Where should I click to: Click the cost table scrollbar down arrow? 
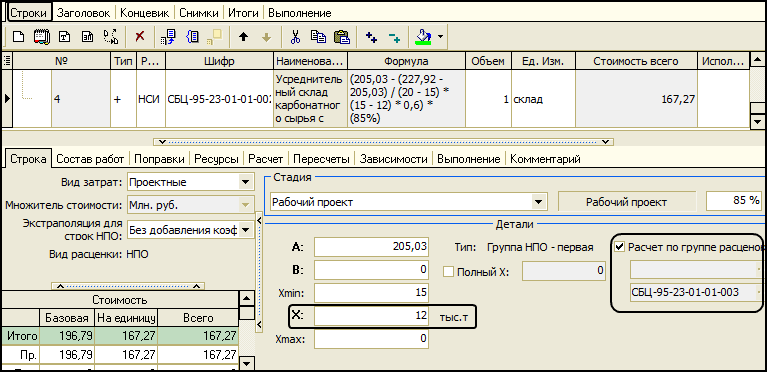click(x=247, y=363)
